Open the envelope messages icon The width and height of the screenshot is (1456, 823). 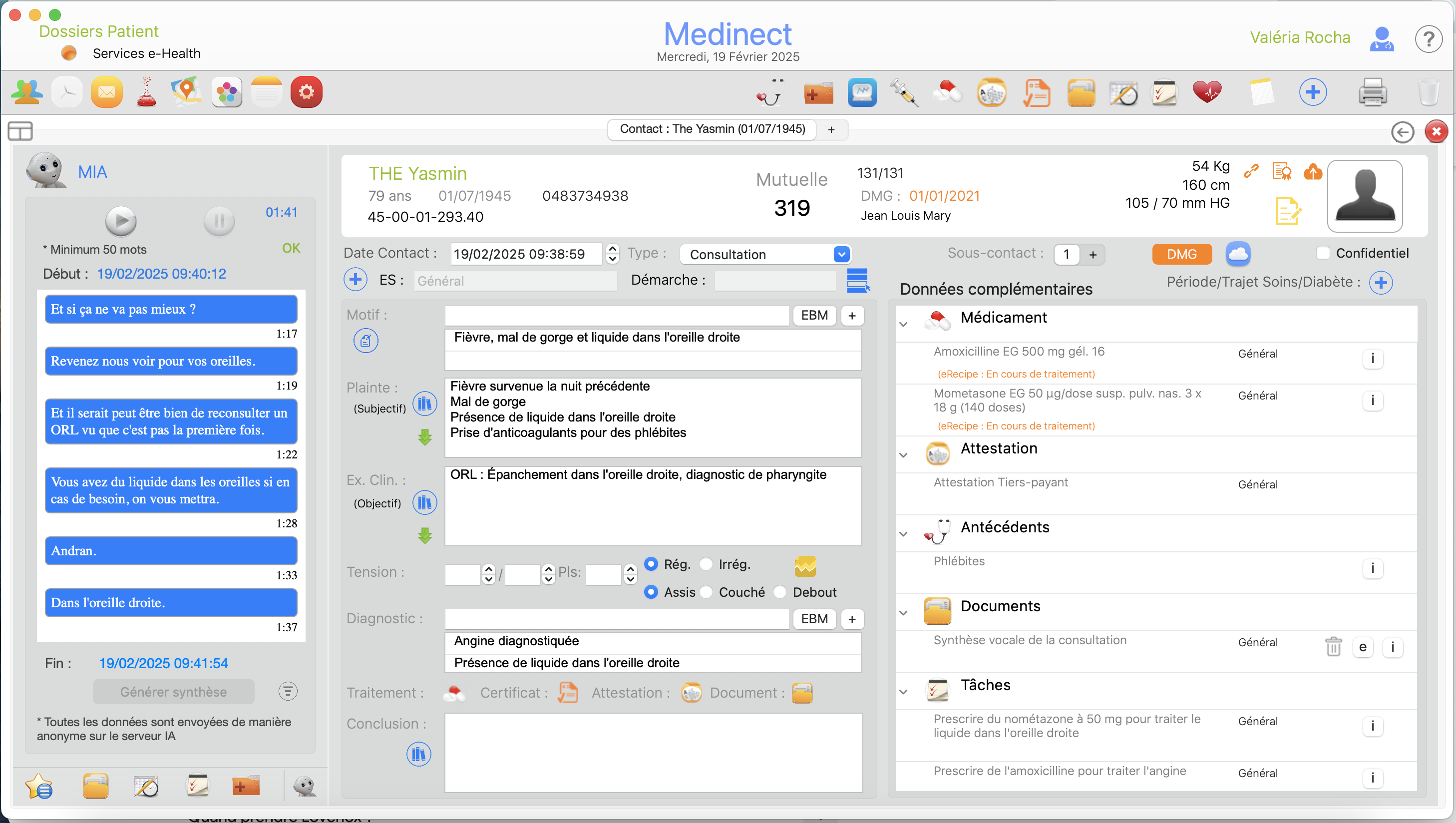point(106,92)
